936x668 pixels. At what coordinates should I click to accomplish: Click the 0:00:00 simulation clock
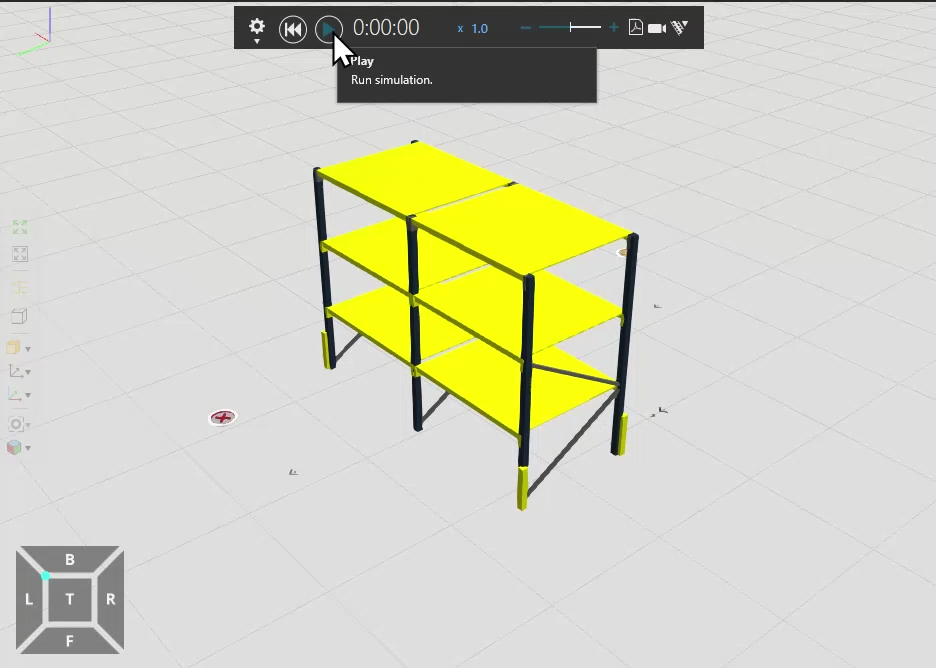(x=386, y=27)
